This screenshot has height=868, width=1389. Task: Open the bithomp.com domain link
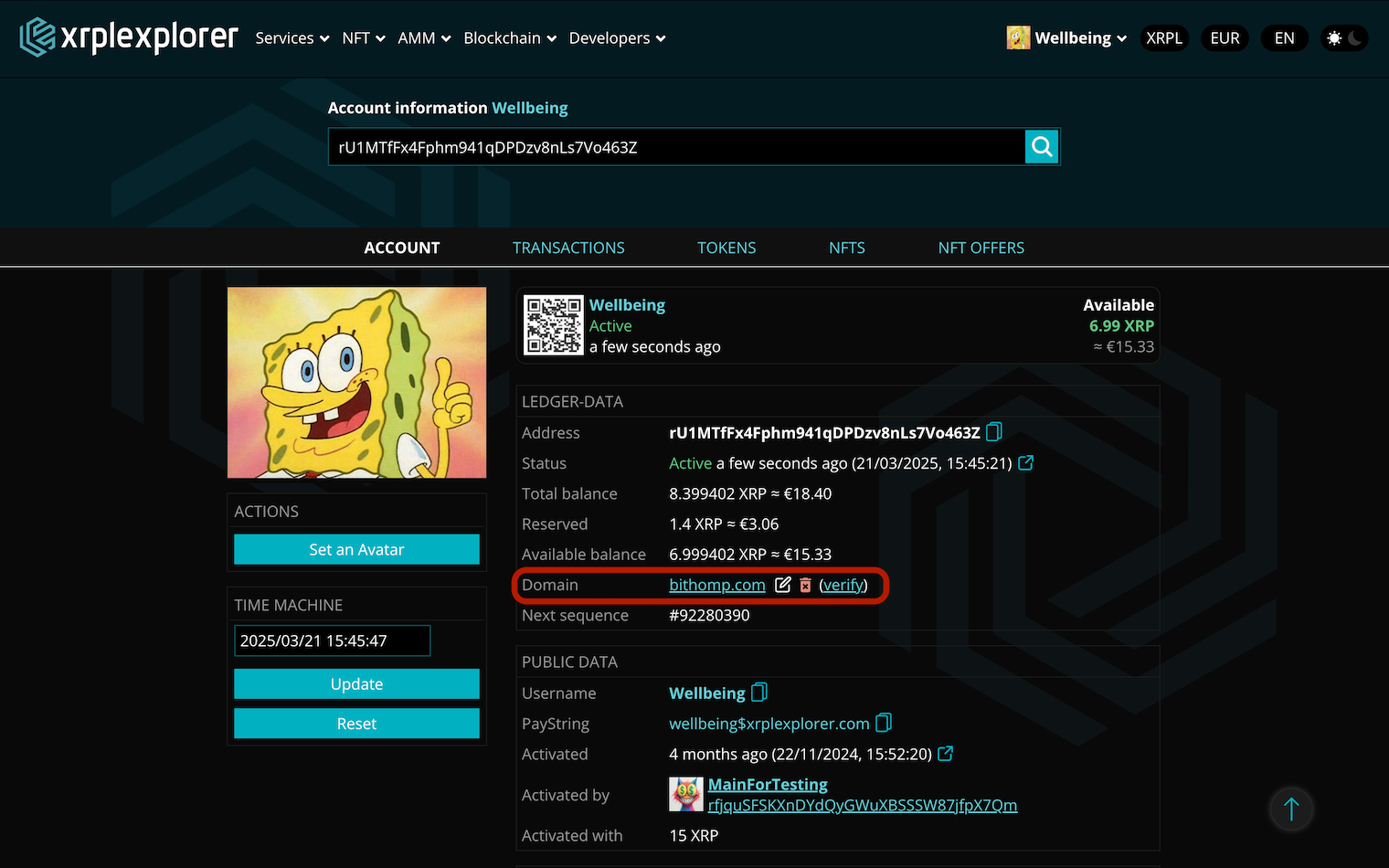(x=716, y=585)
